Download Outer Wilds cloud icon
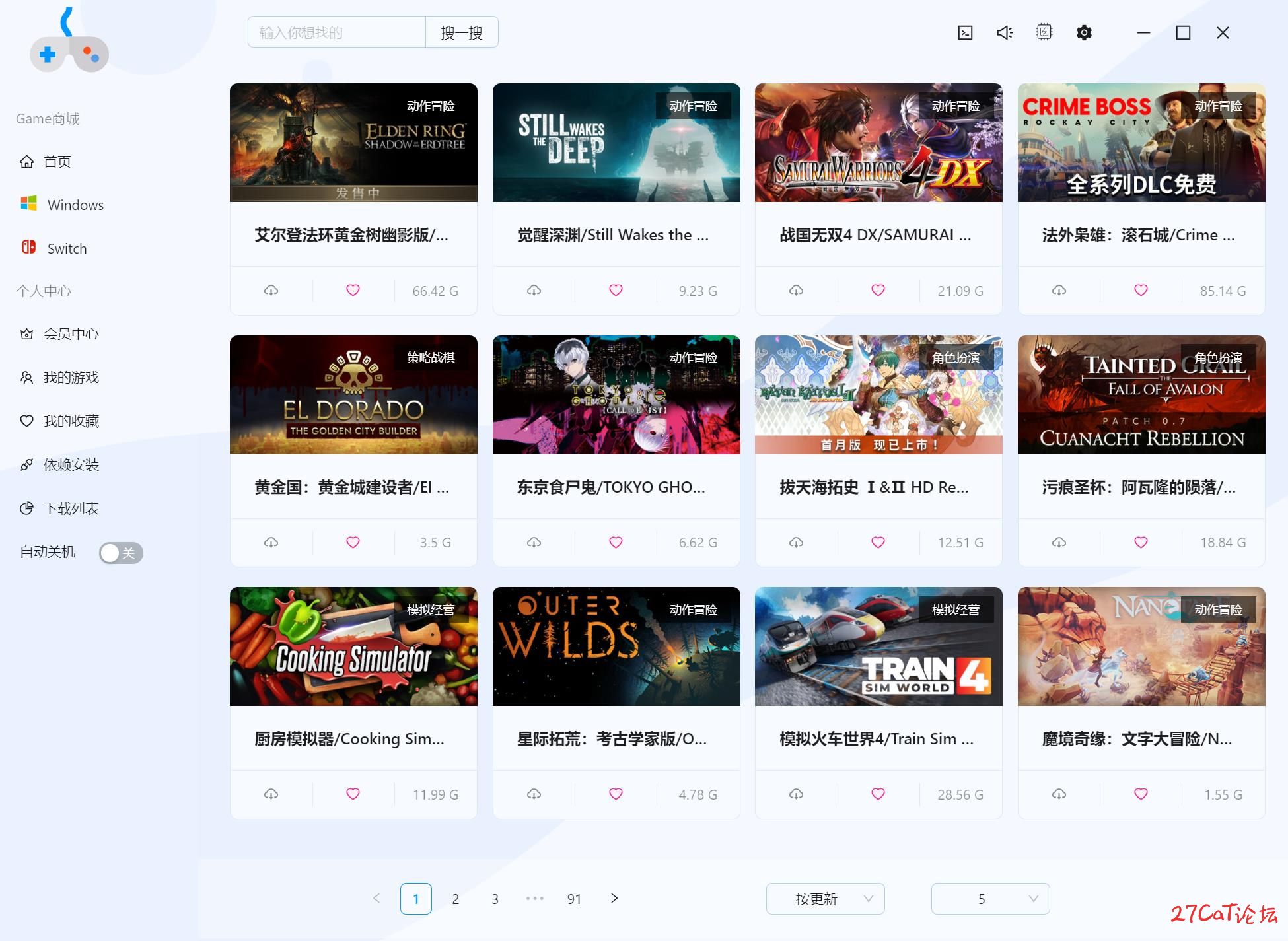This screenshot has height=941, width=1288. tap(534, 794)
